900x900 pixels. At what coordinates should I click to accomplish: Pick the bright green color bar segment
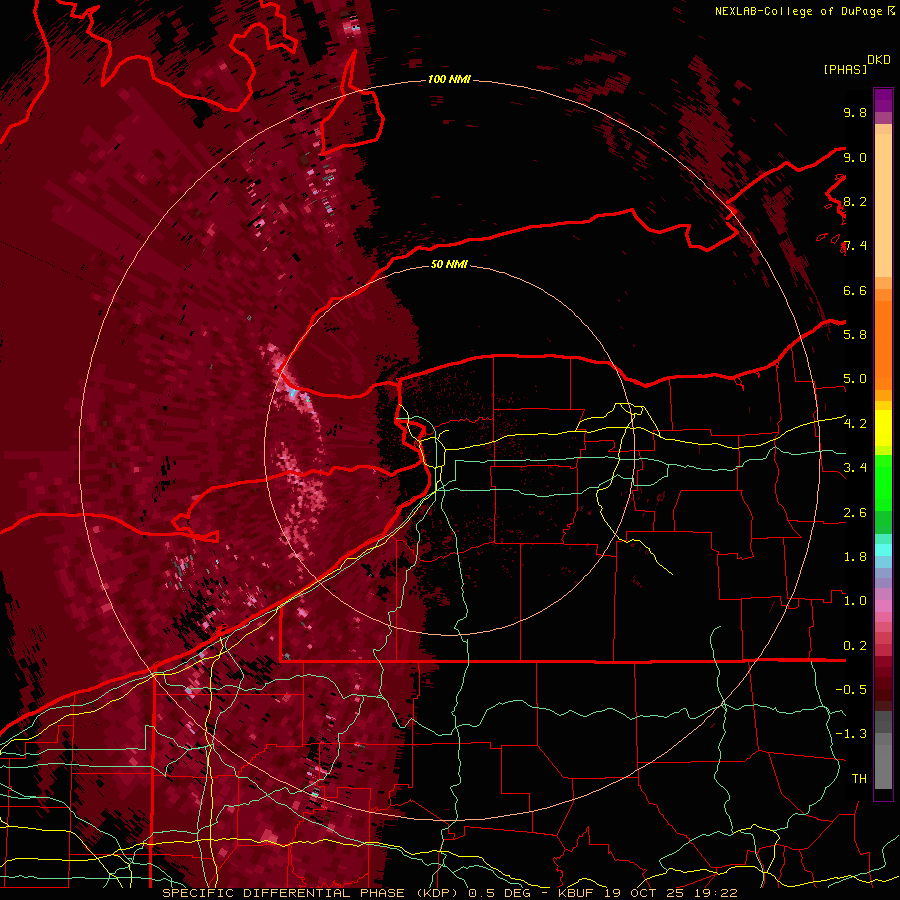[883, 482]
